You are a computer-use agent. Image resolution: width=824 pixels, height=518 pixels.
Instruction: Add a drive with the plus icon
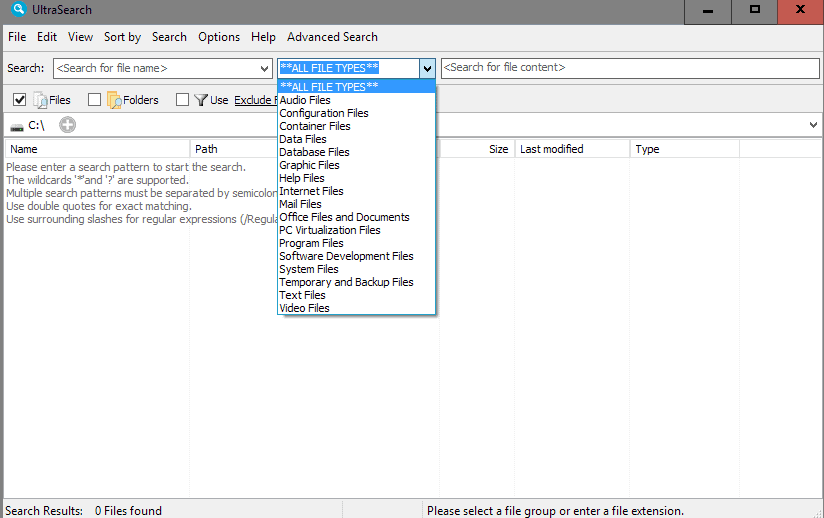click(67, 125)
